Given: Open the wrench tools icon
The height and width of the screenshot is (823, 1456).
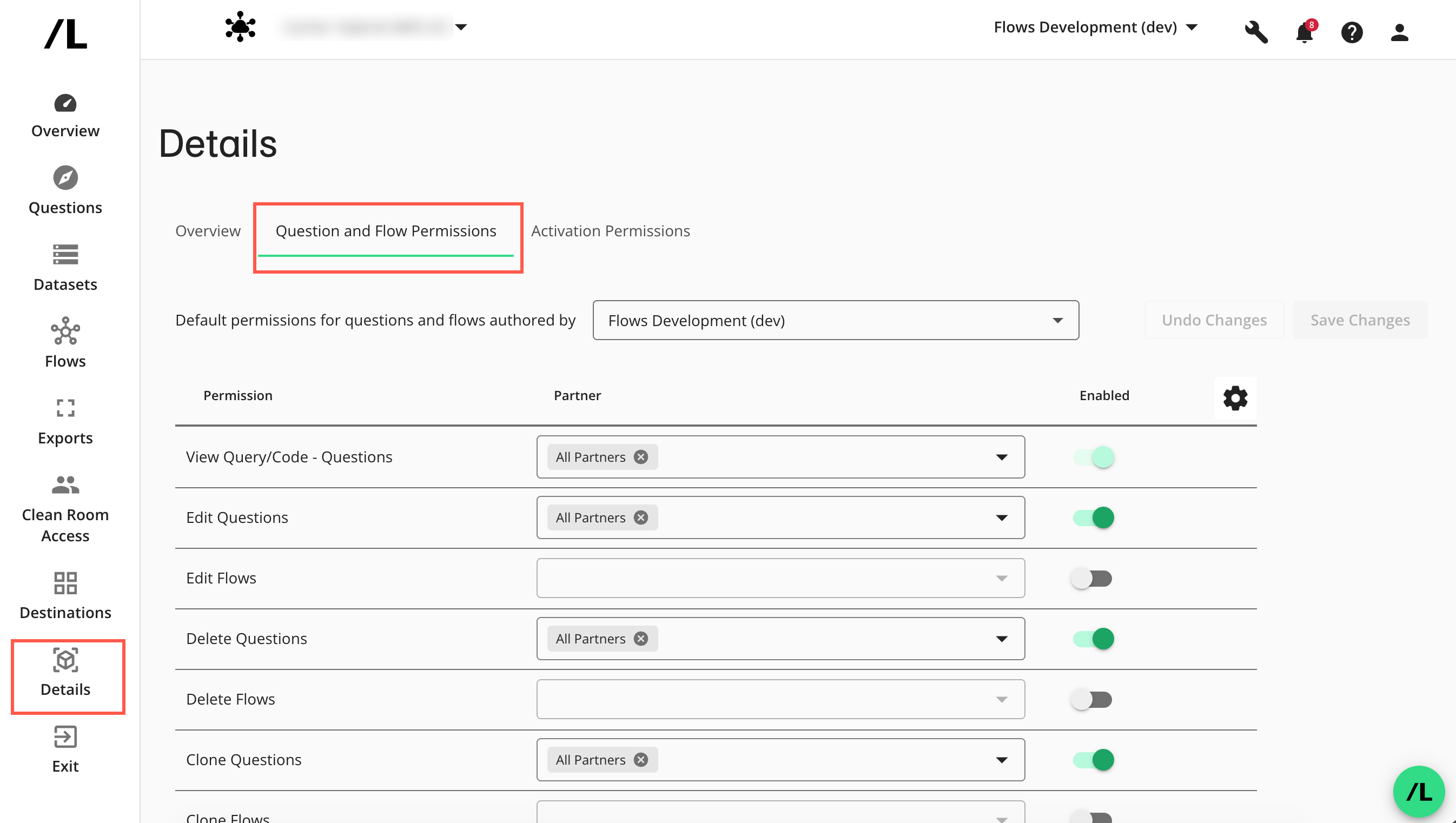Looking at the screenshot, I should pyautogui.click(x=1256, y=32).
